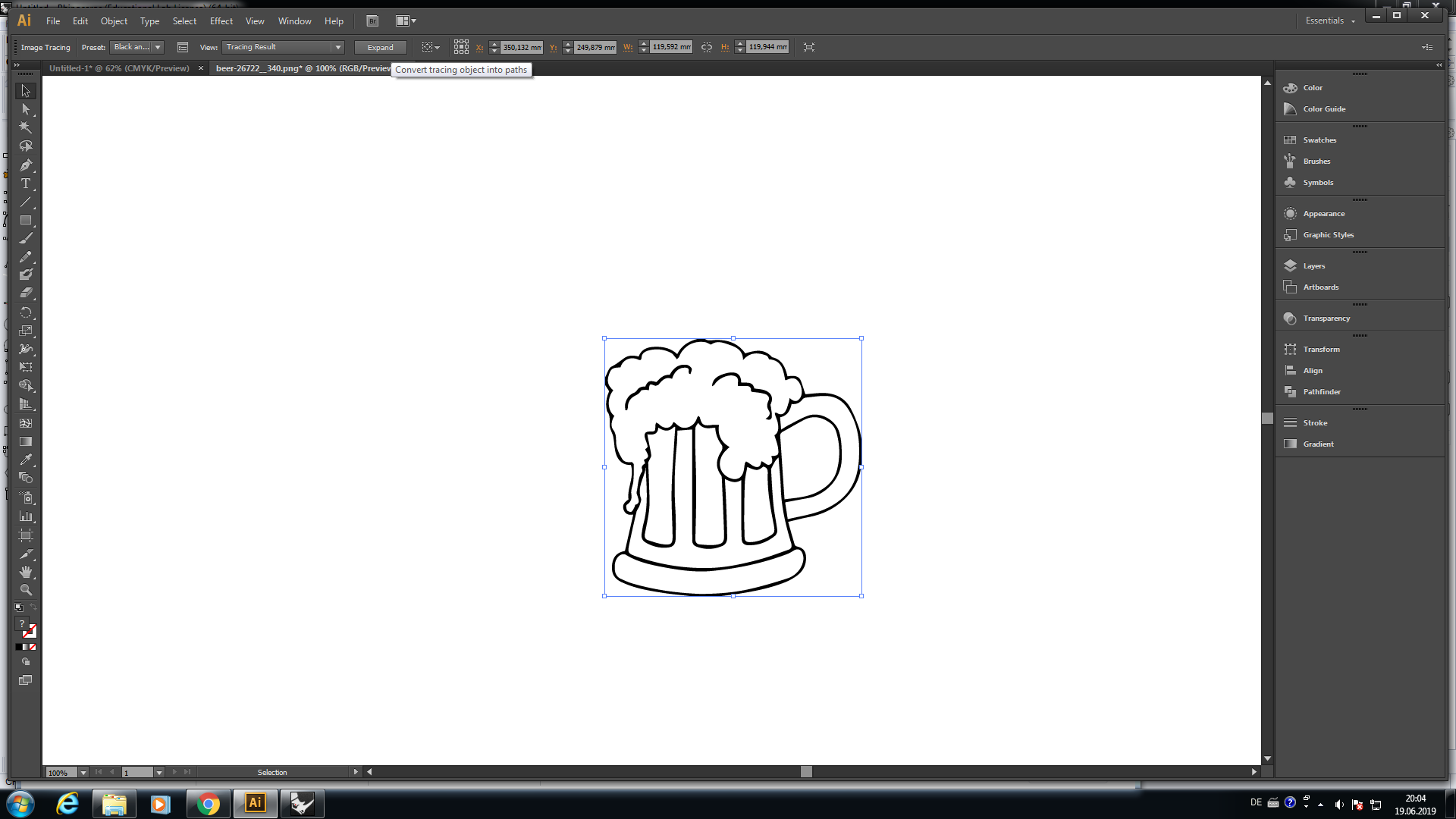Toggle constrain width and height proportions
The width and height of the screenshot is (1456, 819).
(707, 47)
